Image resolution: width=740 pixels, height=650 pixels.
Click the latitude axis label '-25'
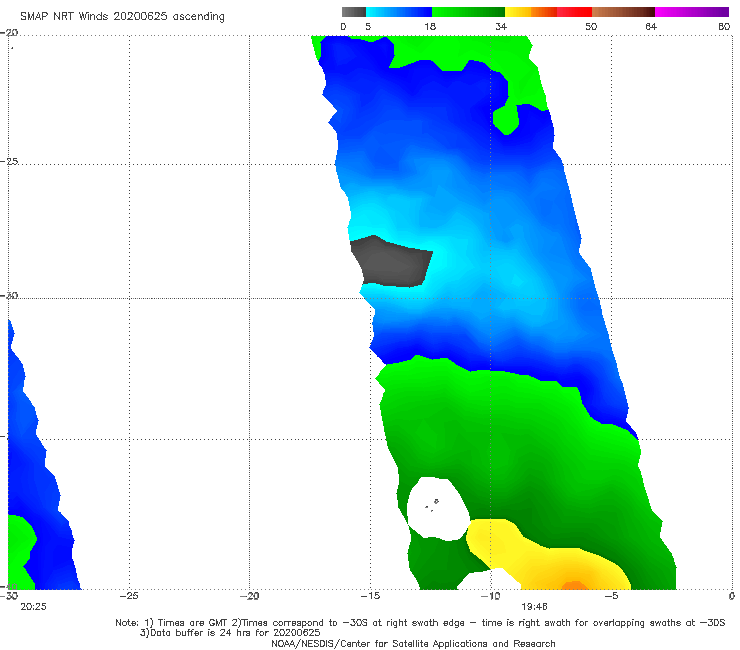point(9,161)
